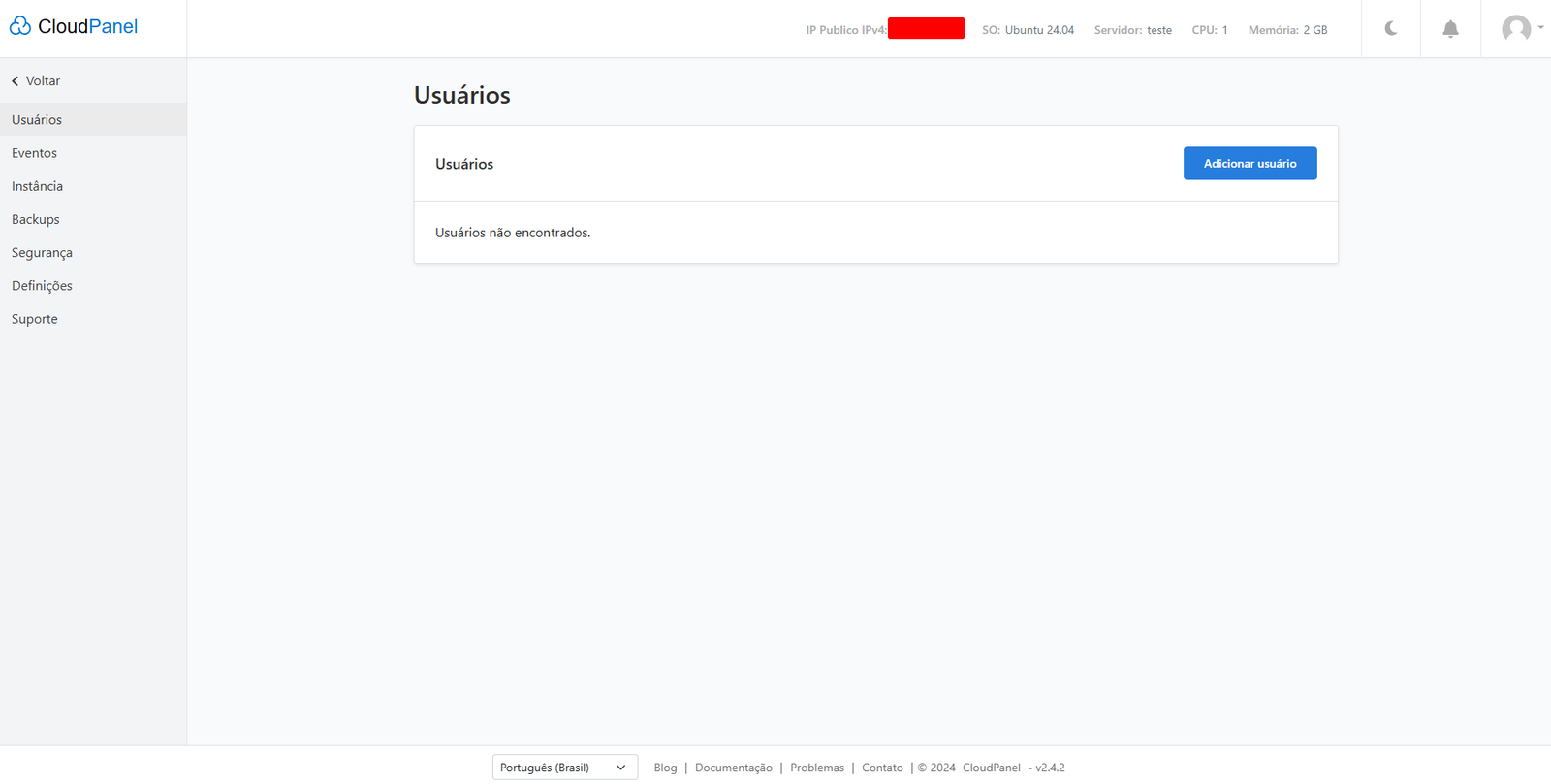Open Definições in the sidebar
The image size is (1551, 784).
(42, 286)
